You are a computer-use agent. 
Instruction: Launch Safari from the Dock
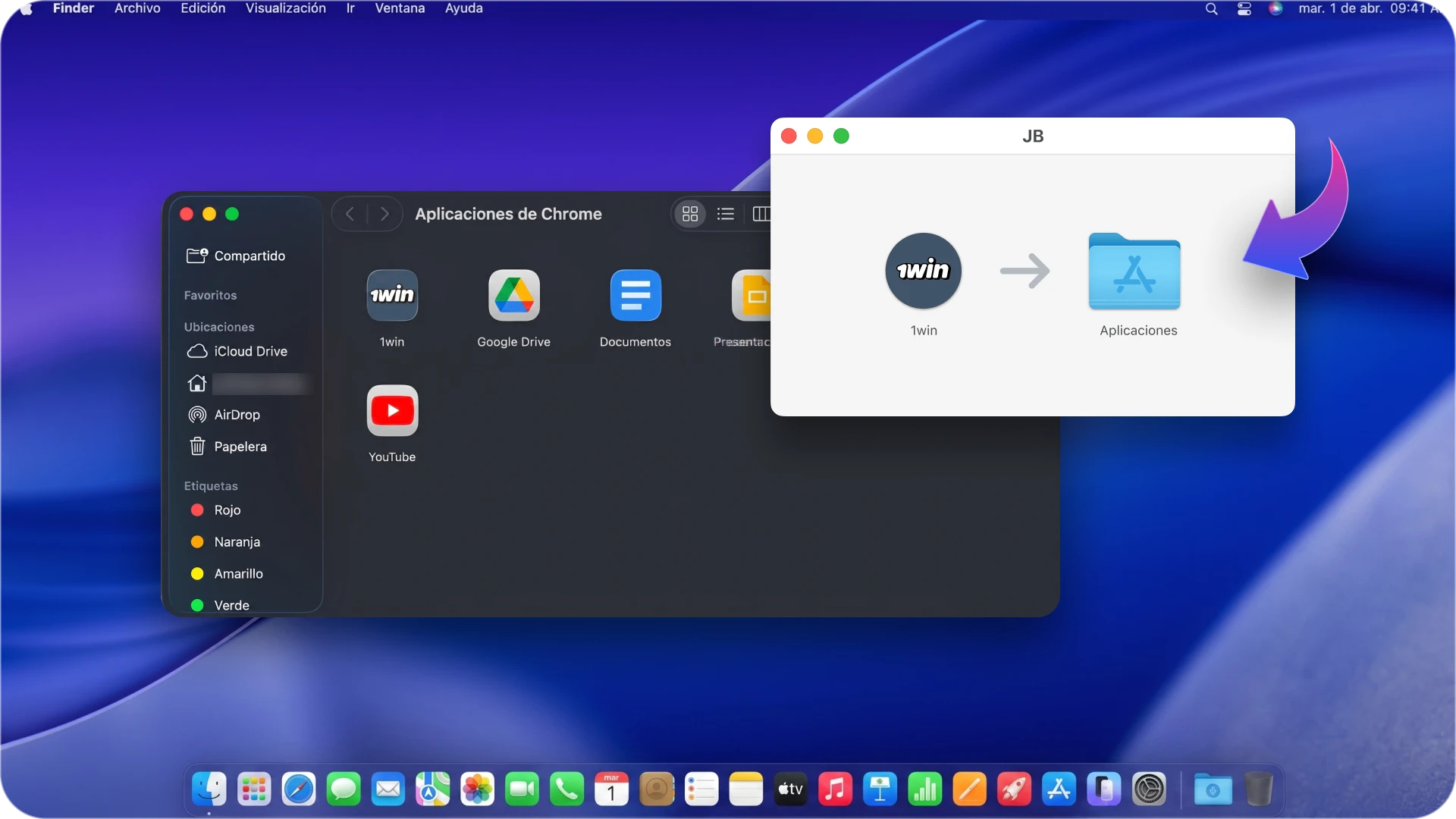click(299, 789)
